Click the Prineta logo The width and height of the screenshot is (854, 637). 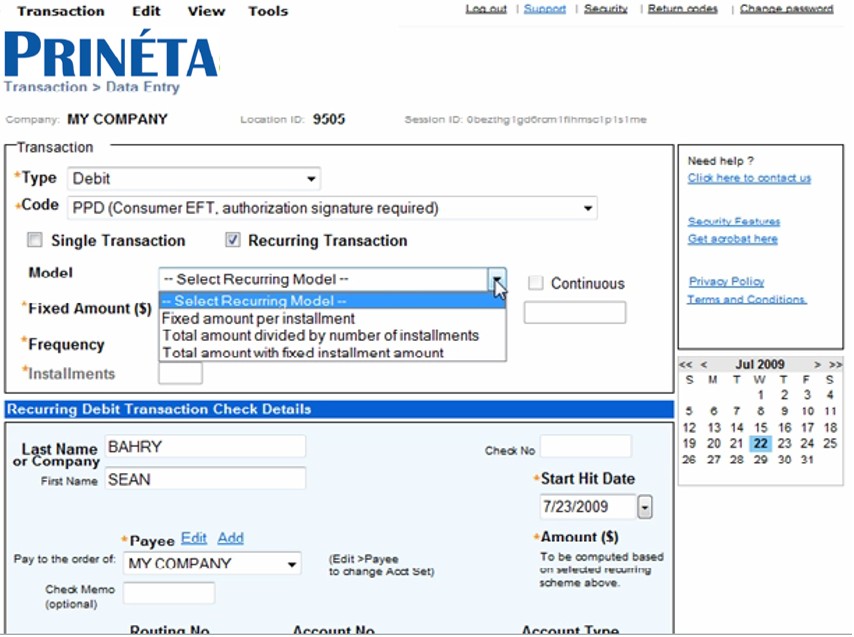point(111,54)
